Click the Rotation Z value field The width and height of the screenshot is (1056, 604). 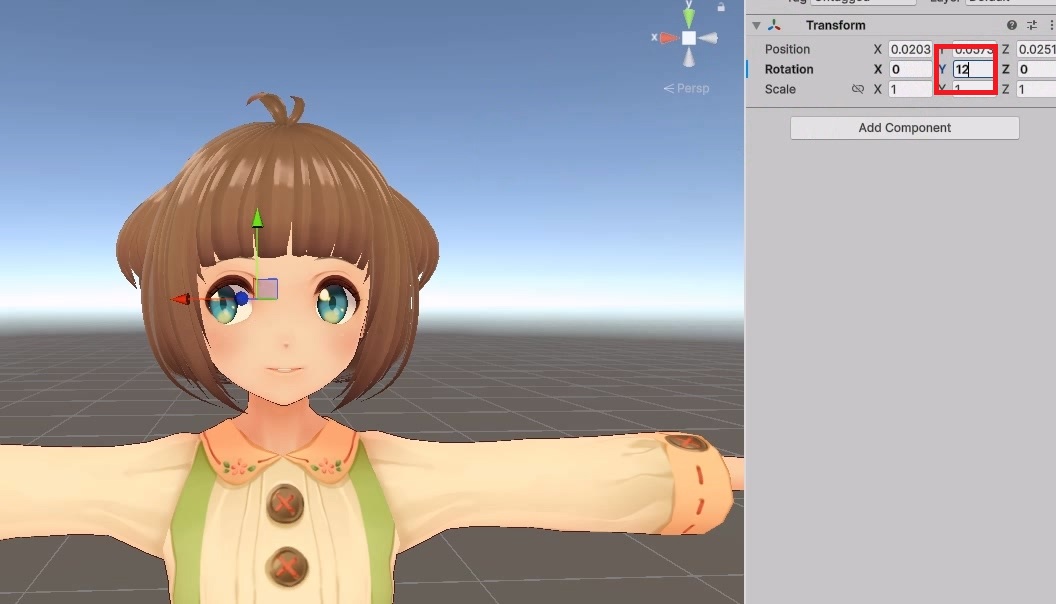pyautogui.click(x=1036, y=69)
